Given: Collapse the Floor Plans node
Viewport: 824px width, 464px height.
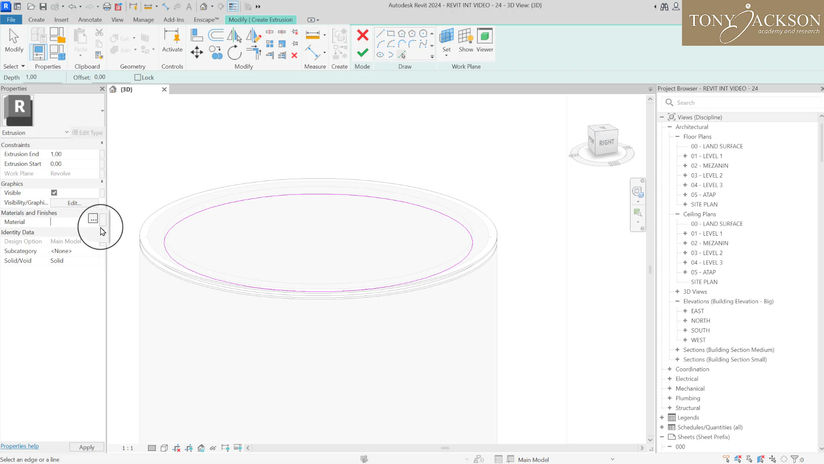Looking at the screenshot, I should 677,137.
